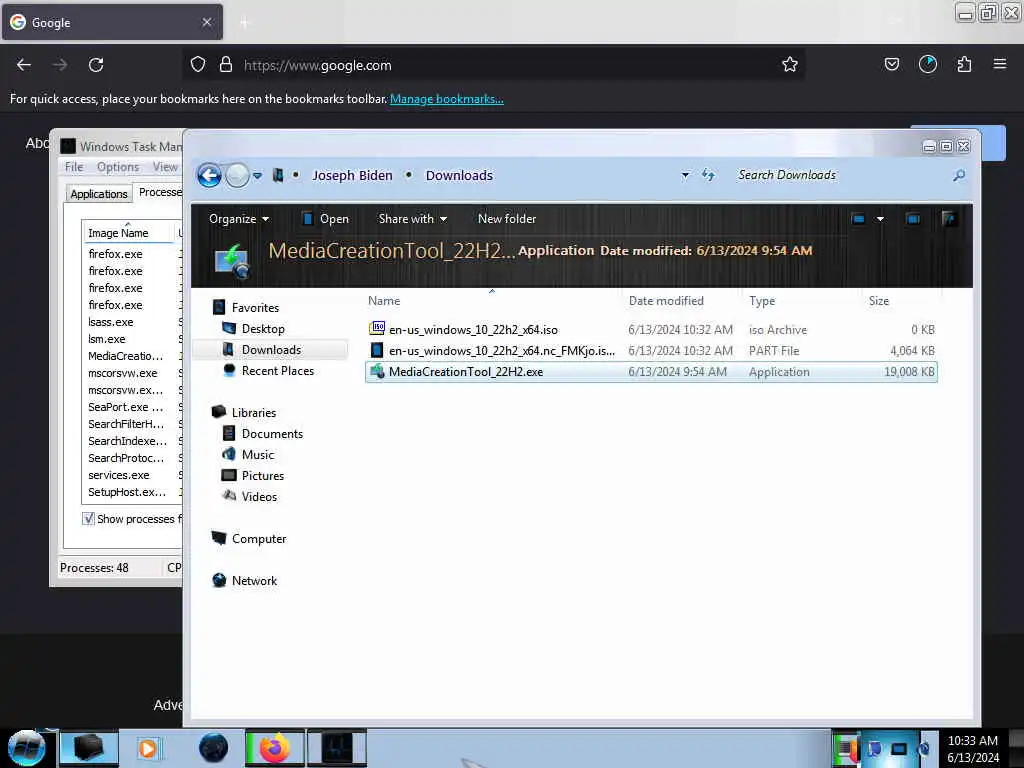Open the Windows Start button
This screenshot has height=768, width=1024.
(x=27, y=748)
